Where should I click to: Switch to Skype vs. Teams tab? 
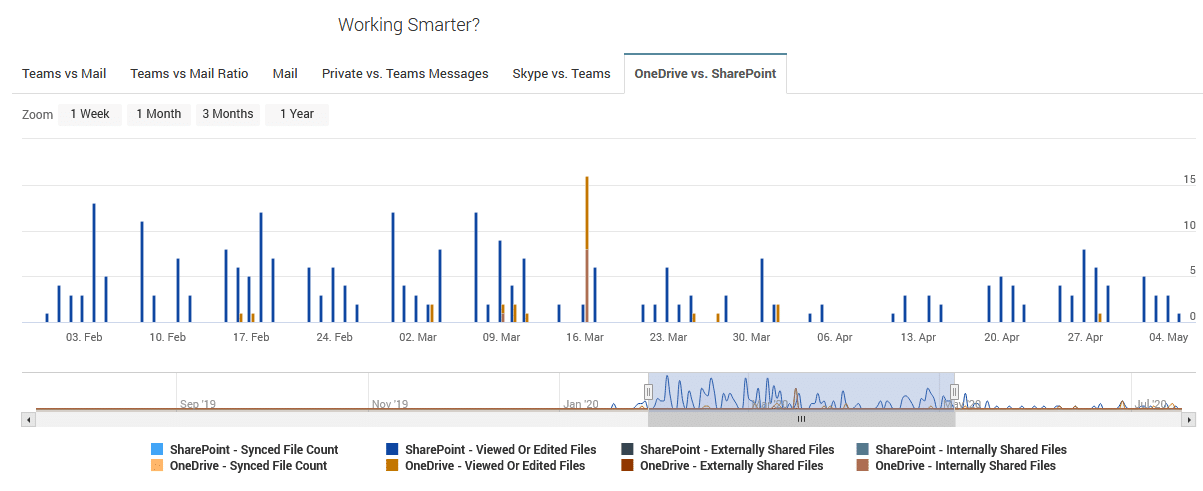[561, 74]
